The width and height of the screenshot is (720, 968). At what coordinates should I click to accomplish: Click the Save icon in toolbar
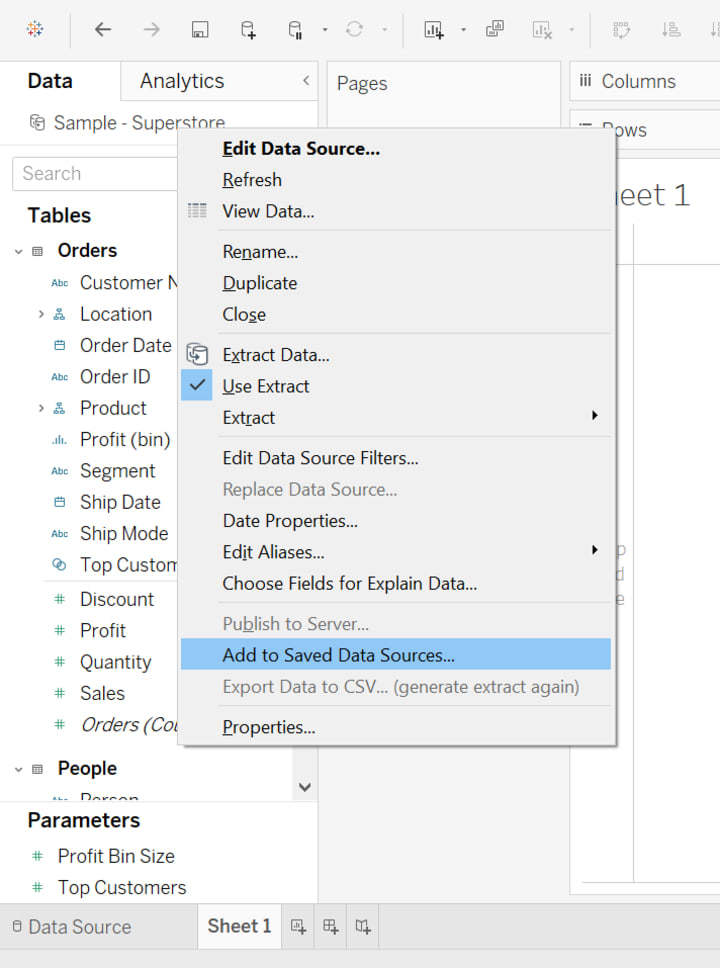[x=200, y=30]
